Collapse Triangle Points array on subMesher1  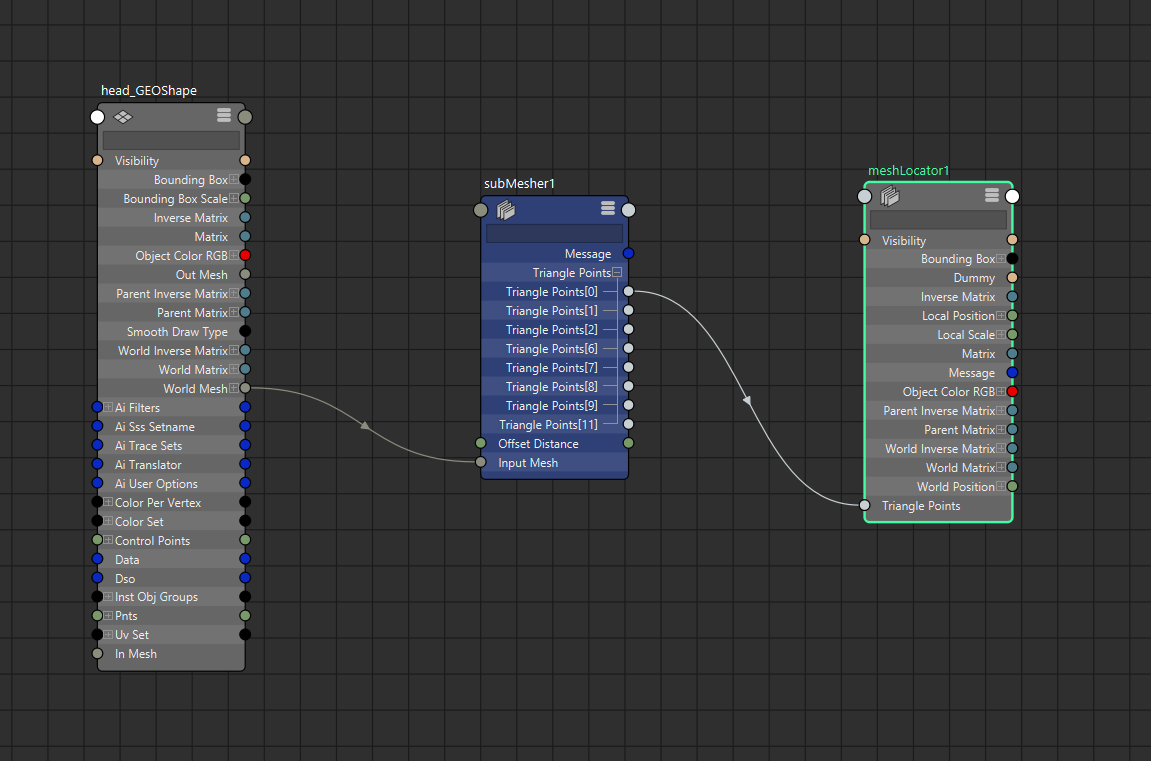pyautogui.click(x=617, y=272)
